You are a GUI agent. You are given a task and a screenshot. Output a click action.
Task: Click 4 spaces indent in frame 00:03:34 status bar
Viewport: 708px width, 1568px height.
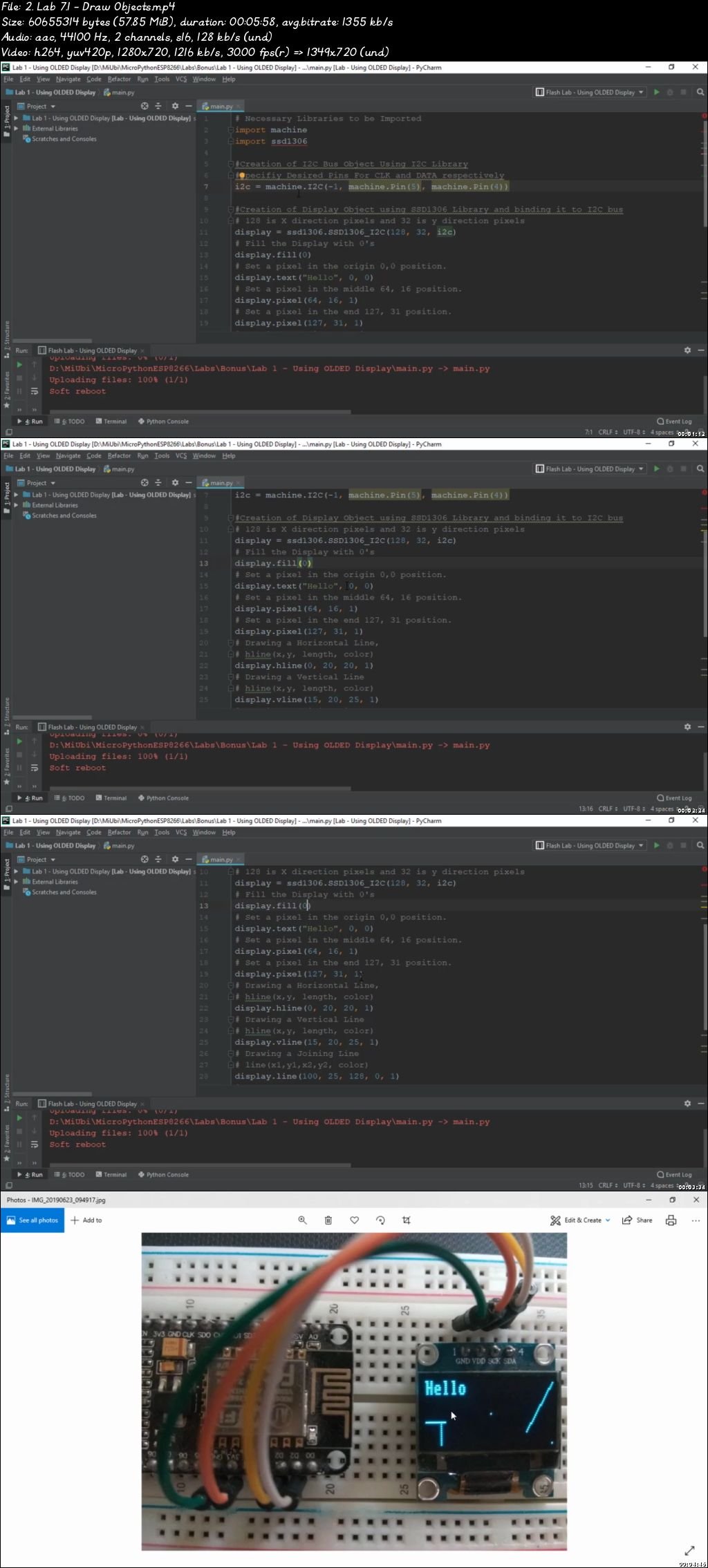coord(662,1185)
